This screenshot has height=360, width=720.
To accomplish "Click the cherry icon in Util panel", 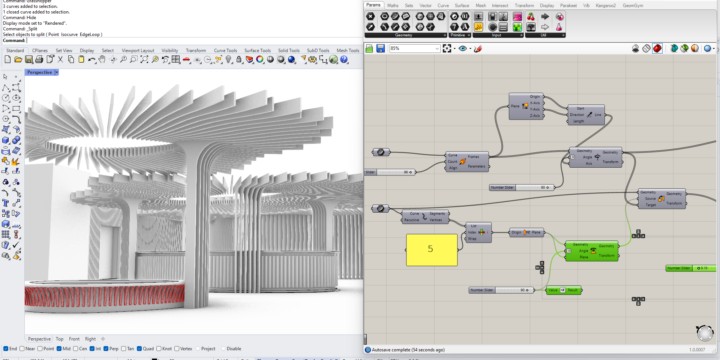I will click(531, 17).
